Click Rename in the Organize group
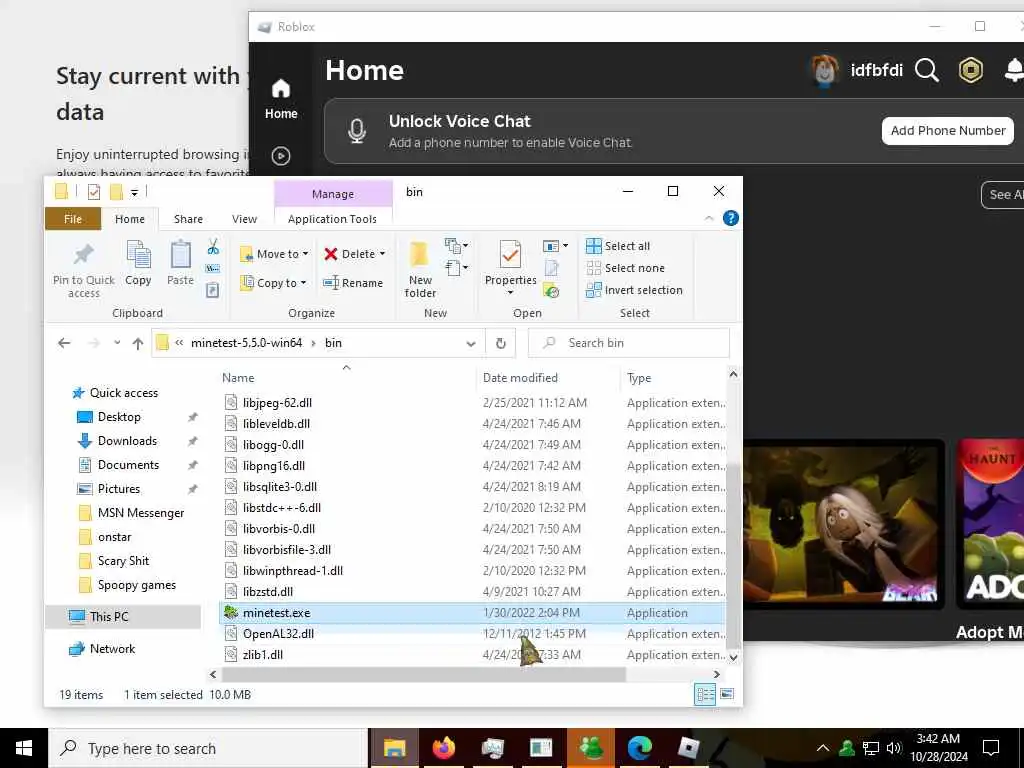Screen dimensions: 1024x768 coord(353,283)
